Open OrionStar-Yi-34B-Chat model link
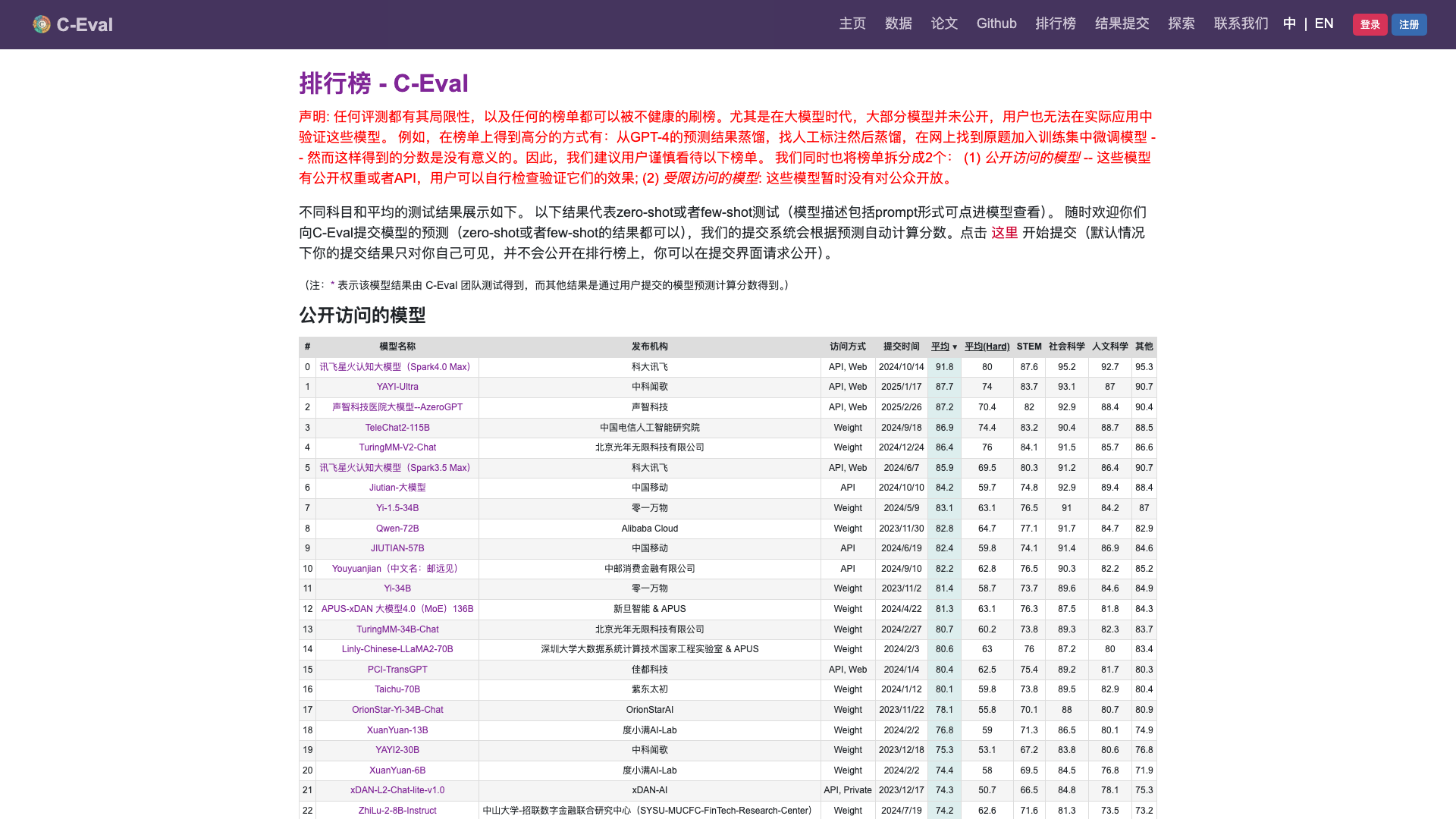Screen dimensions: 1456x819 pyautogui.click(x=397, y=710)
